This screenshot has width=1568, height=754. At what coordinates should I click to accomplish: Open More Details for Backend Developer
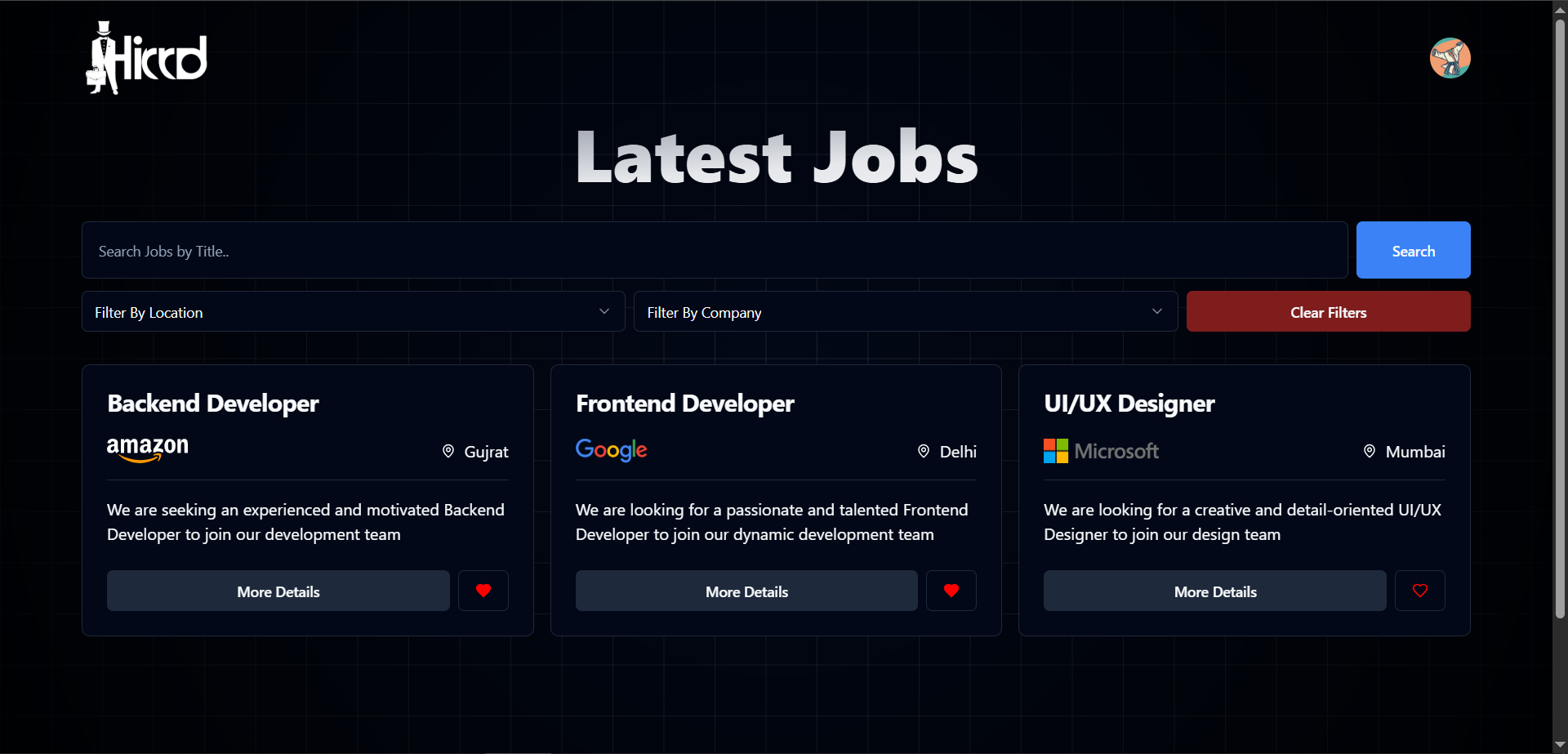coord(278,591)
